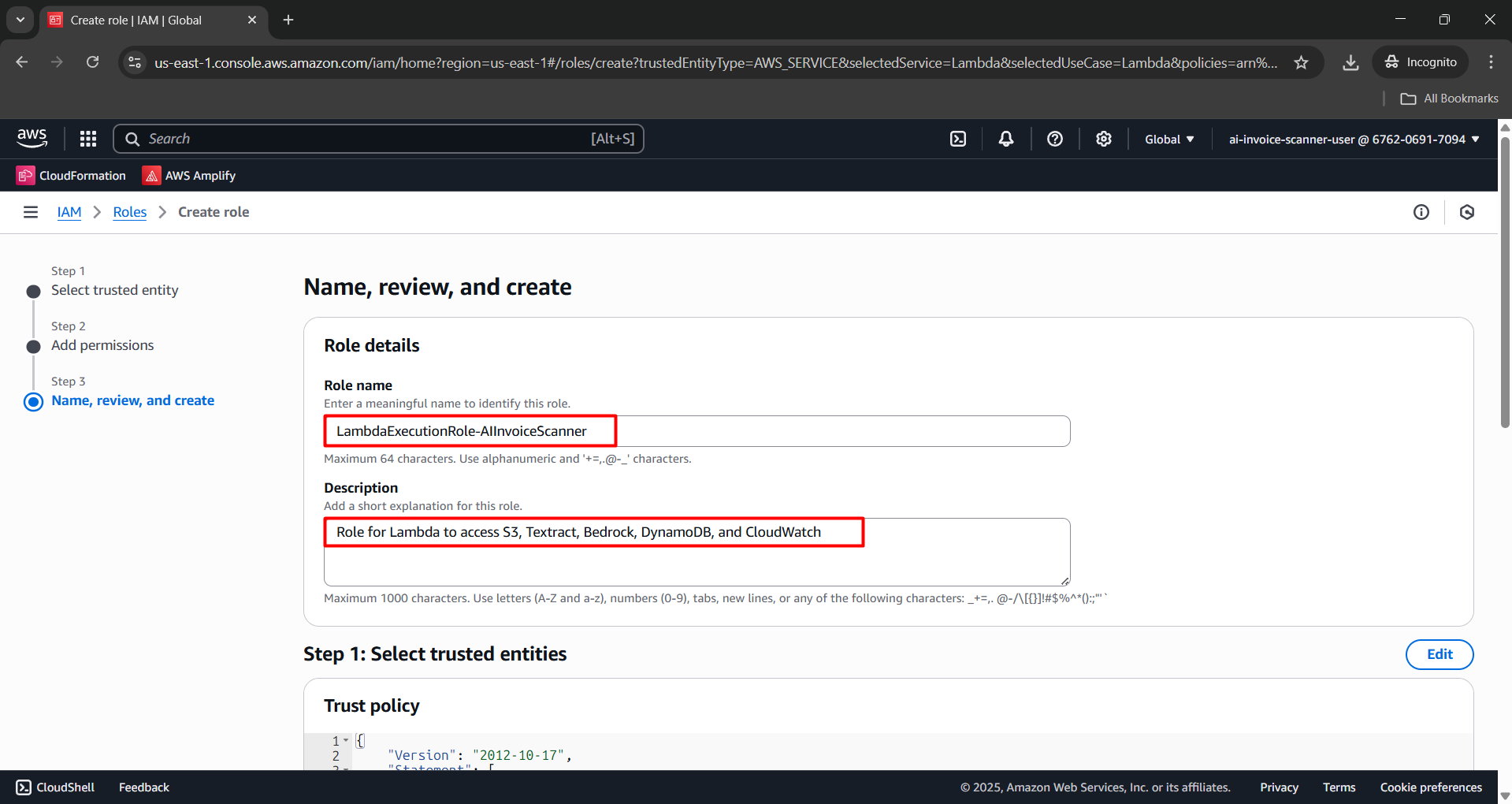Toggle the side navigation hamburger menu
This screenshot has width=1512, height=804.
31,212
